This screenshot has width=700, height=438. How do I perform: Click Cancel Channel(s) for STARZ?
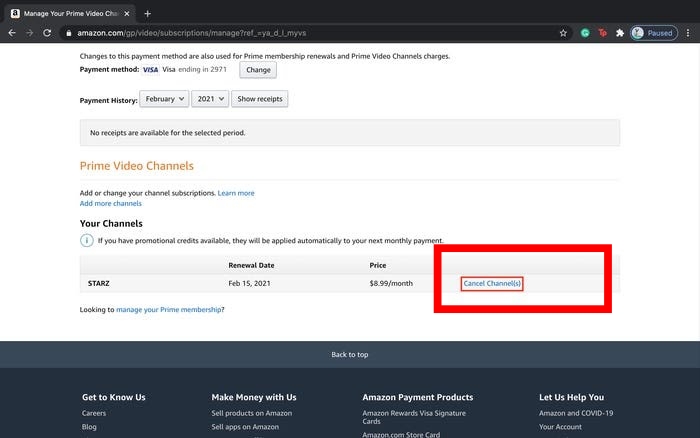(492, 284)
